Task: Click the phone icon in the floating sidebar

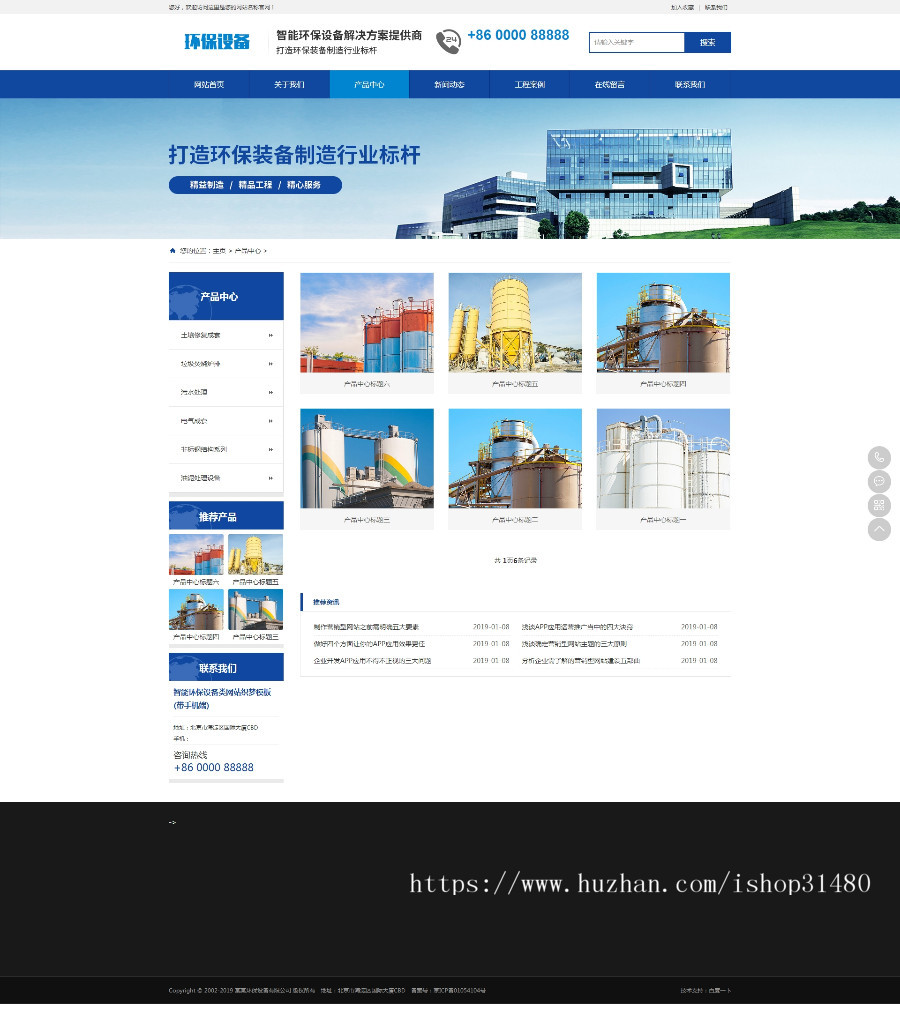Action: [879, 458]
